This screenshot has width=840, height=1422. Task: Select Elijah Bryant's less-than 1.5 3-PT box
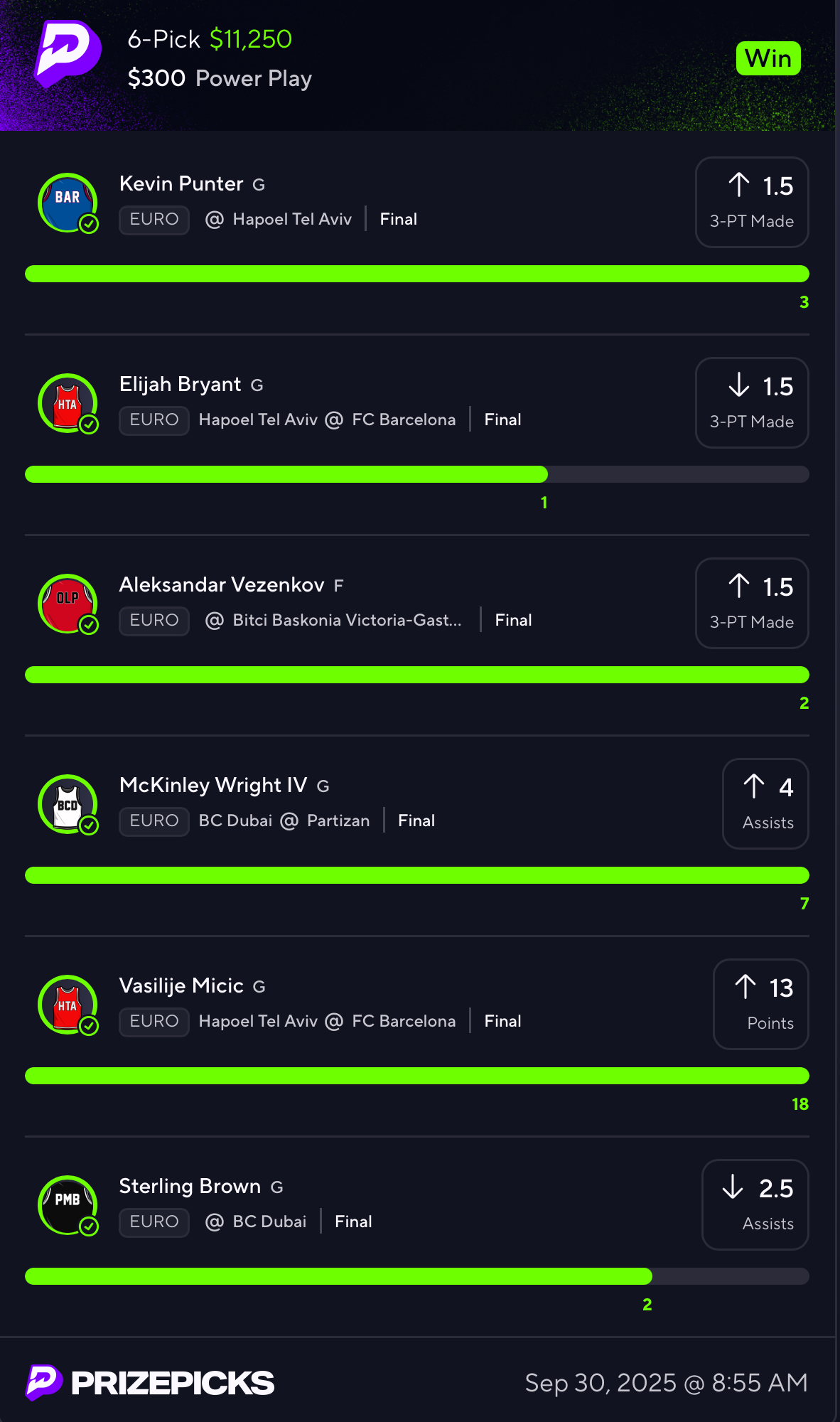(752, 403)
